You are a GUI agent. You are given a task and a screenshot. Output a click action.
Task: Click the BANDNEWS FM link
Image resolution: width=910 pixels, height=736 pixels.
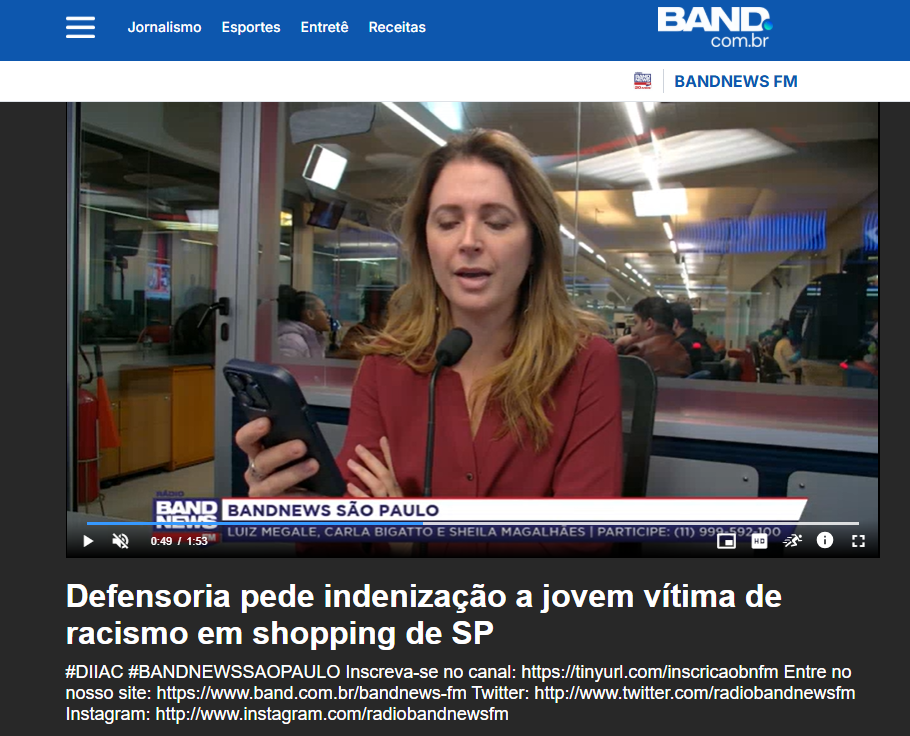coord(736,81)
